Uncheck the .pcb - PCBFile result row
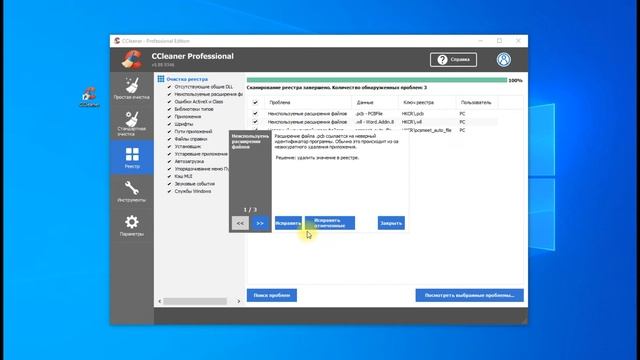 255,113
